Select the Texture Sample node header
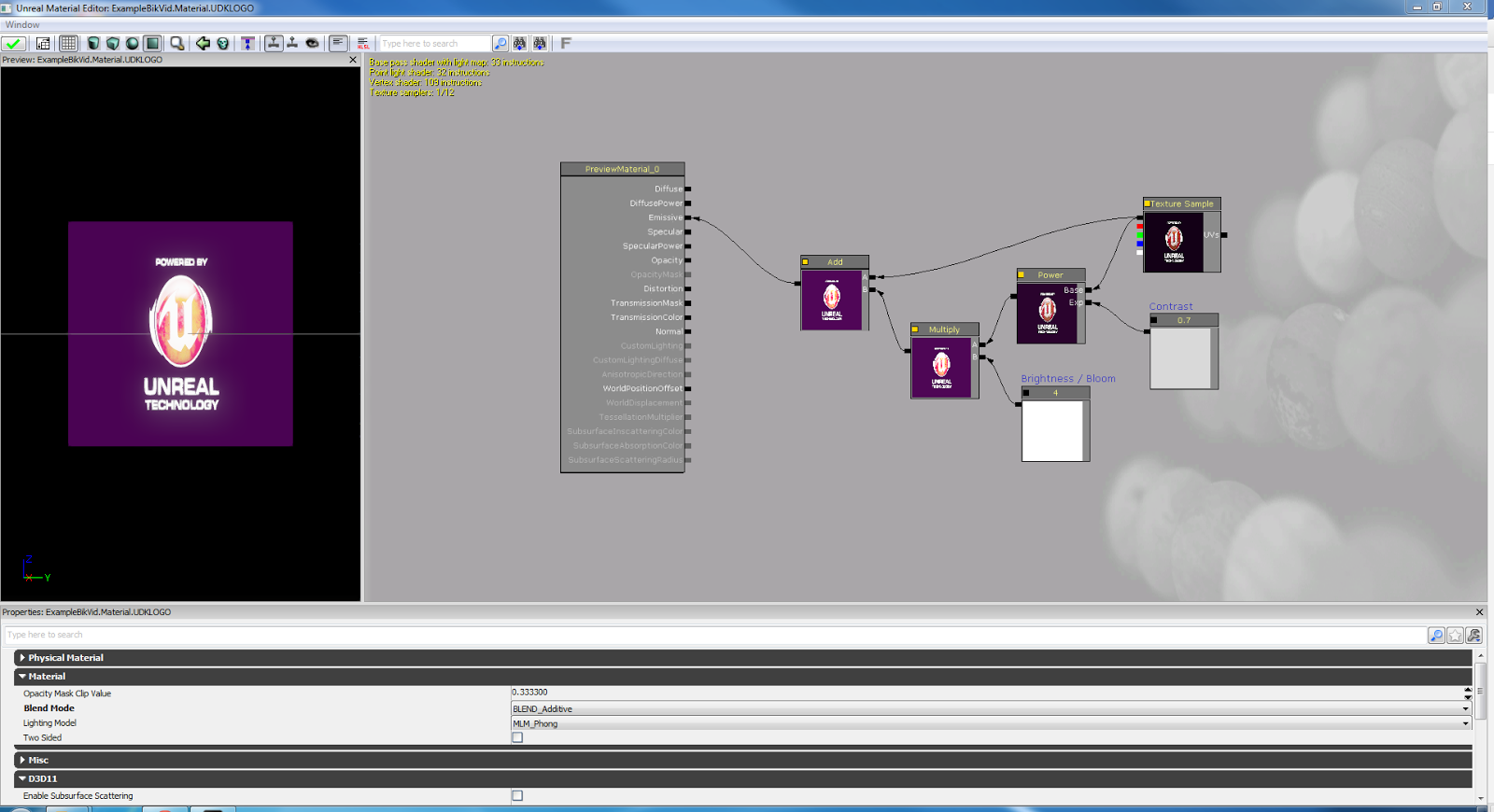This screenshot has width=1494, height=812. pyautogui.click(x=1182, y=203)
